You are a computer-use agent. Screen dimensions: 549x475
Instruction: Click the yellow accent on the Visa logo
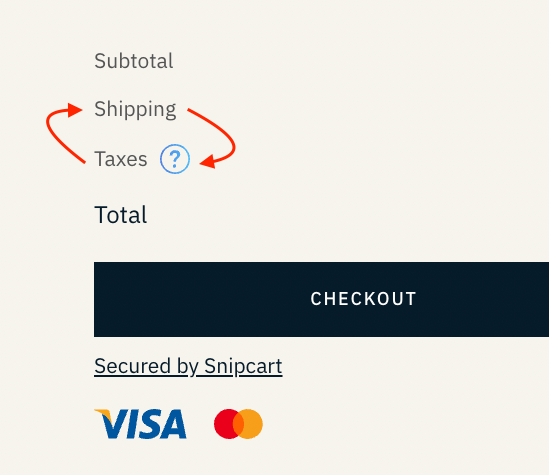tap(103, 415)
